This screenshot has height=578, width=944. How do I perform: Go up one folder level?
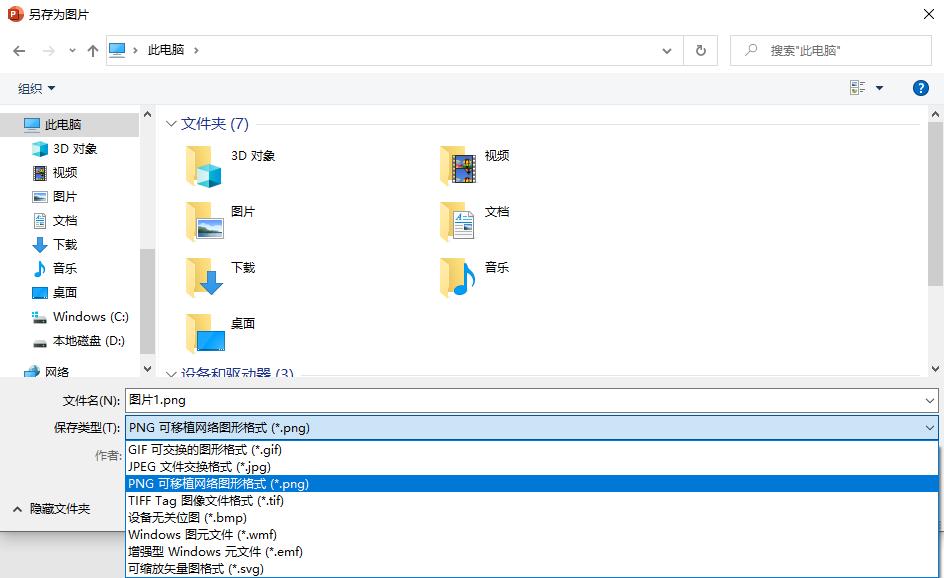point(93,51)
